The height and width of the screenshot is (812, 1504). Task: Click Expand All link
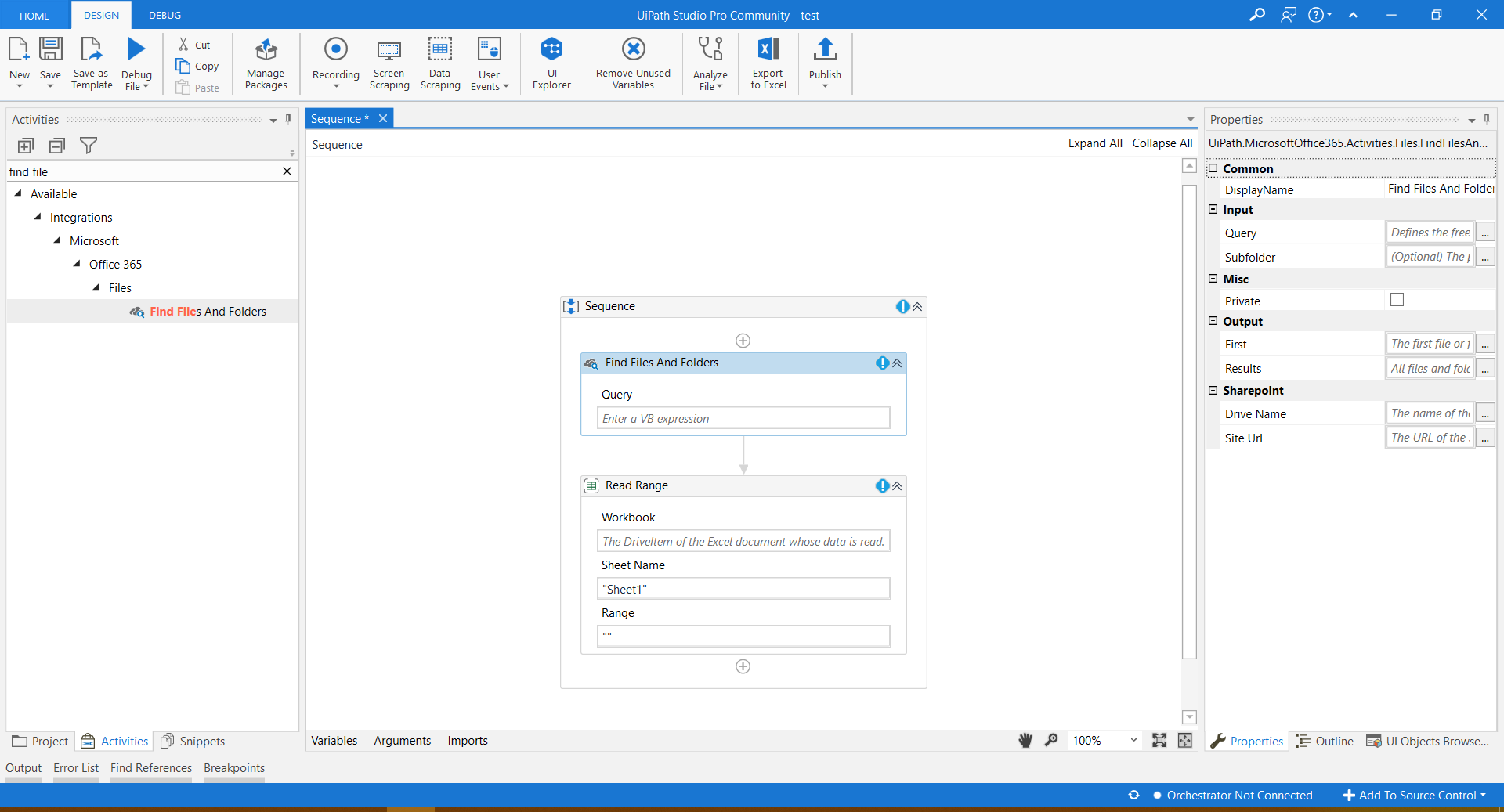click(x=1095, y=143)
